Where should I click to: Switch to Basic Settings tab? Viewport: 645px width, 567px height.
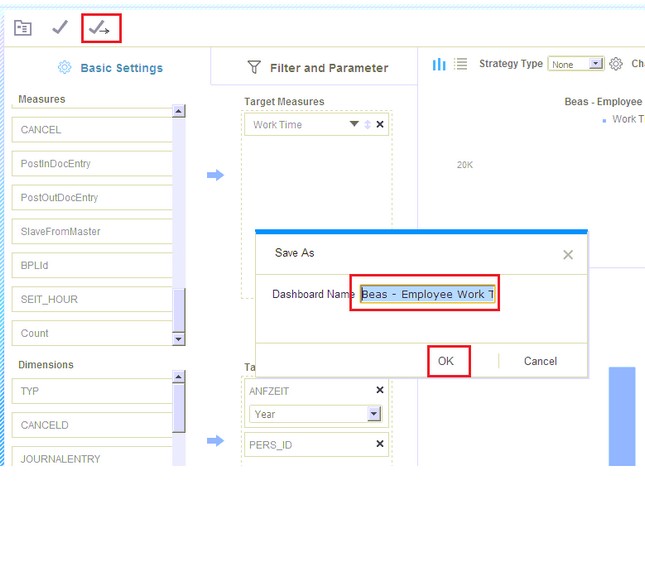point(110,68)
